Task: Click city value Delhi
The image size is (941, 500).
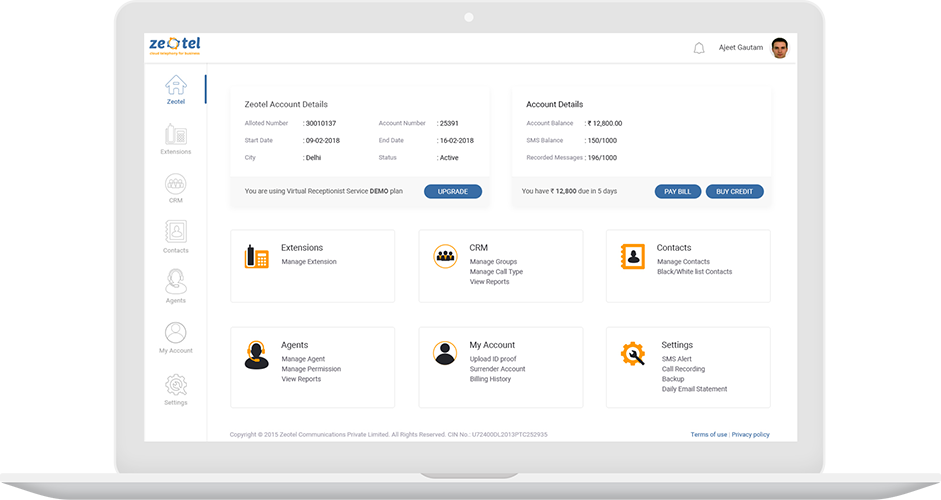Action: [313, 158]
